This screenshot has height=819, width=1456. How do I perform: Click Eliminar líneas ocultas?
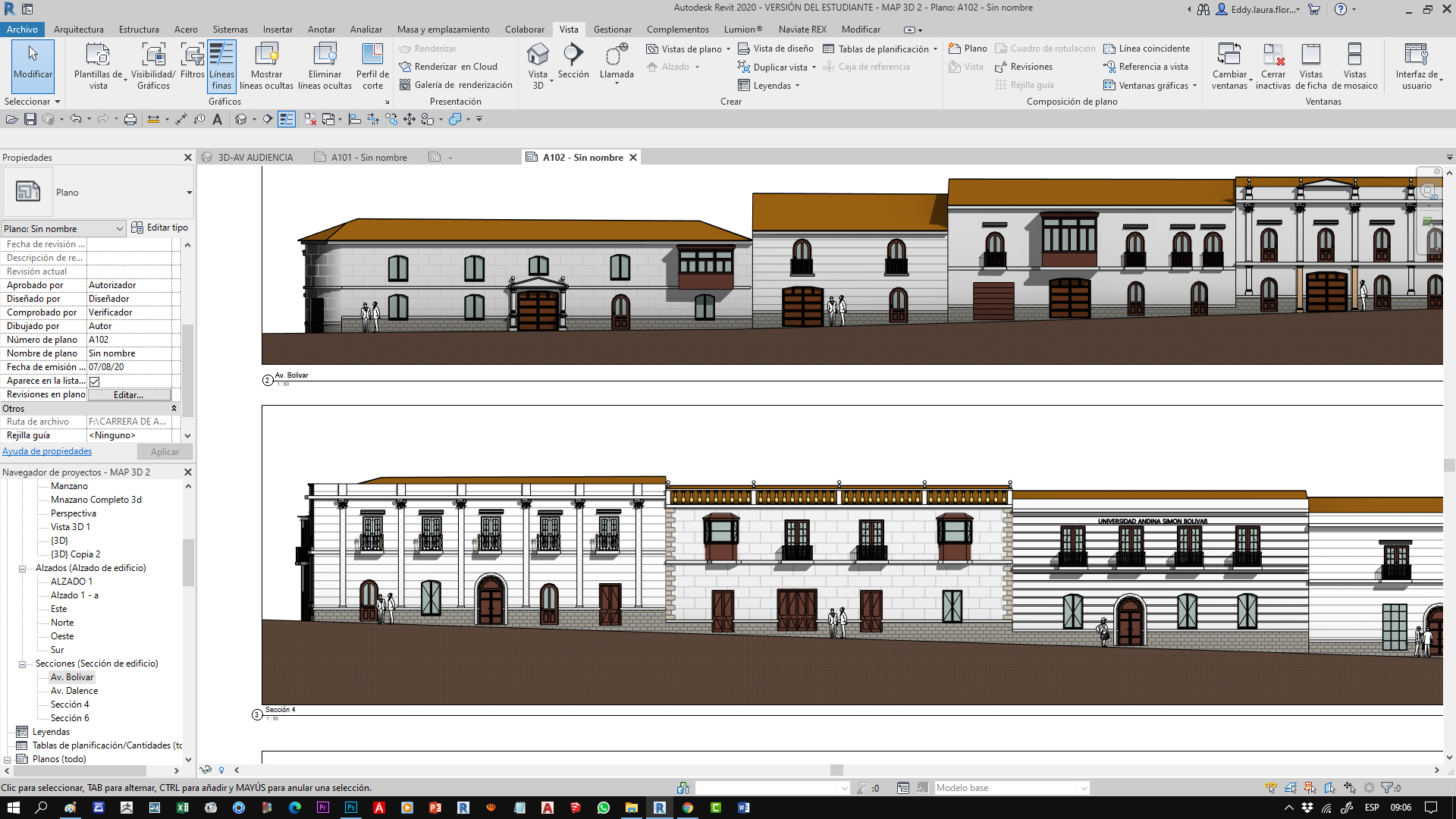(325, 66)
